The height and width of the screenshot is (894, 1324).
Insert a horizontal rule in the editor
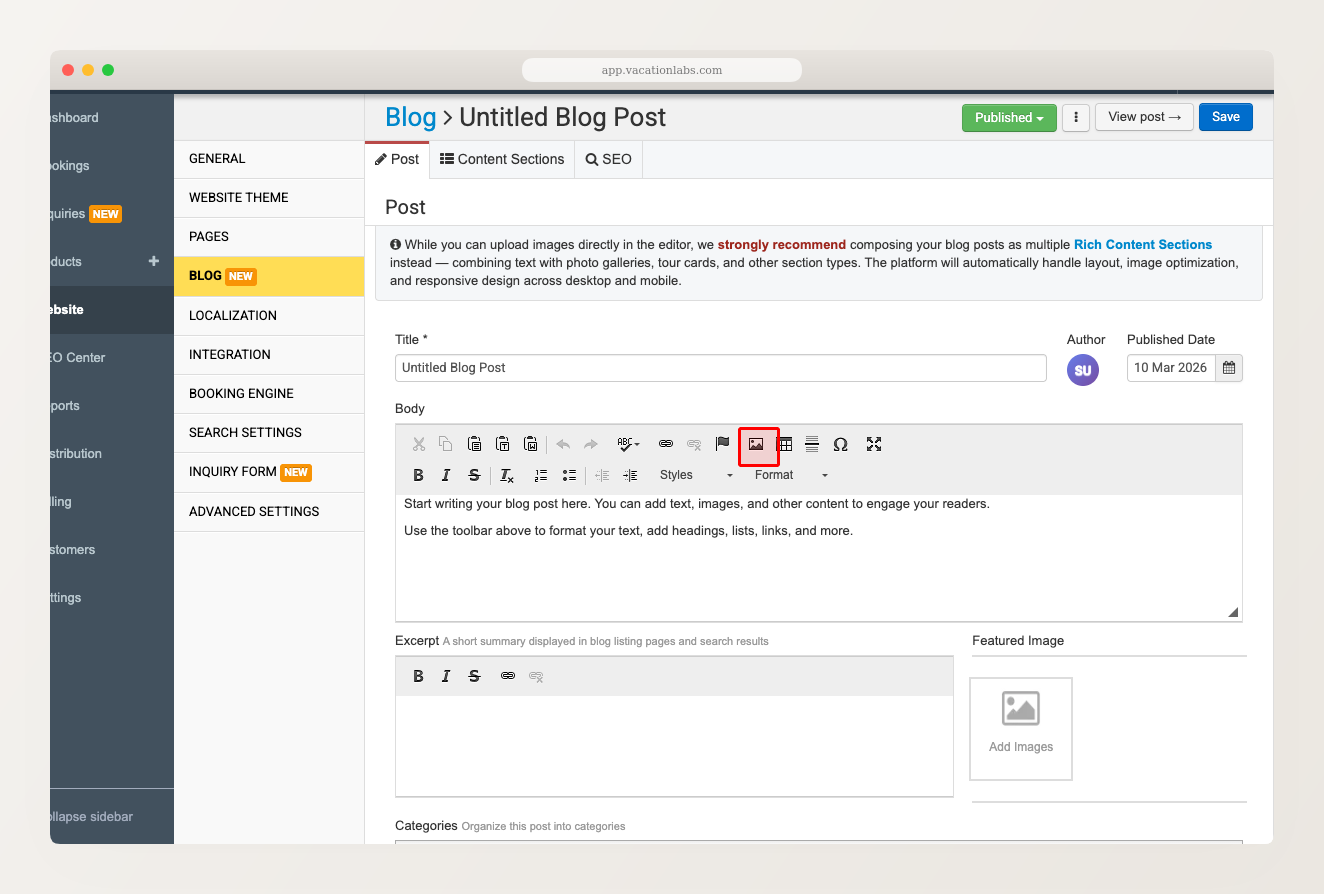pos(812,443)
